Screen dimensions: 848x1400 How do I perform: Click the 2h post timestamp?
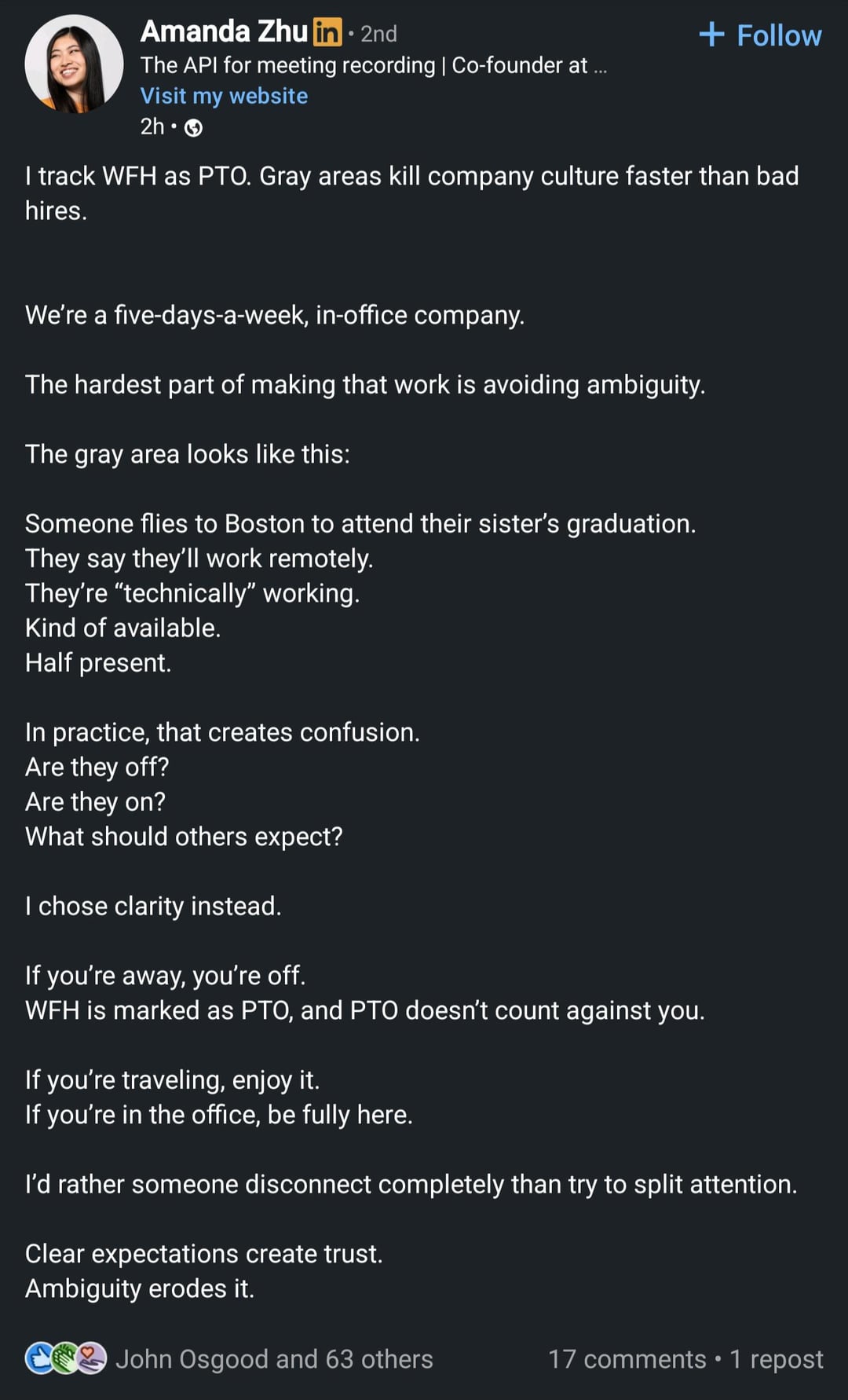[x=152, y=126]
